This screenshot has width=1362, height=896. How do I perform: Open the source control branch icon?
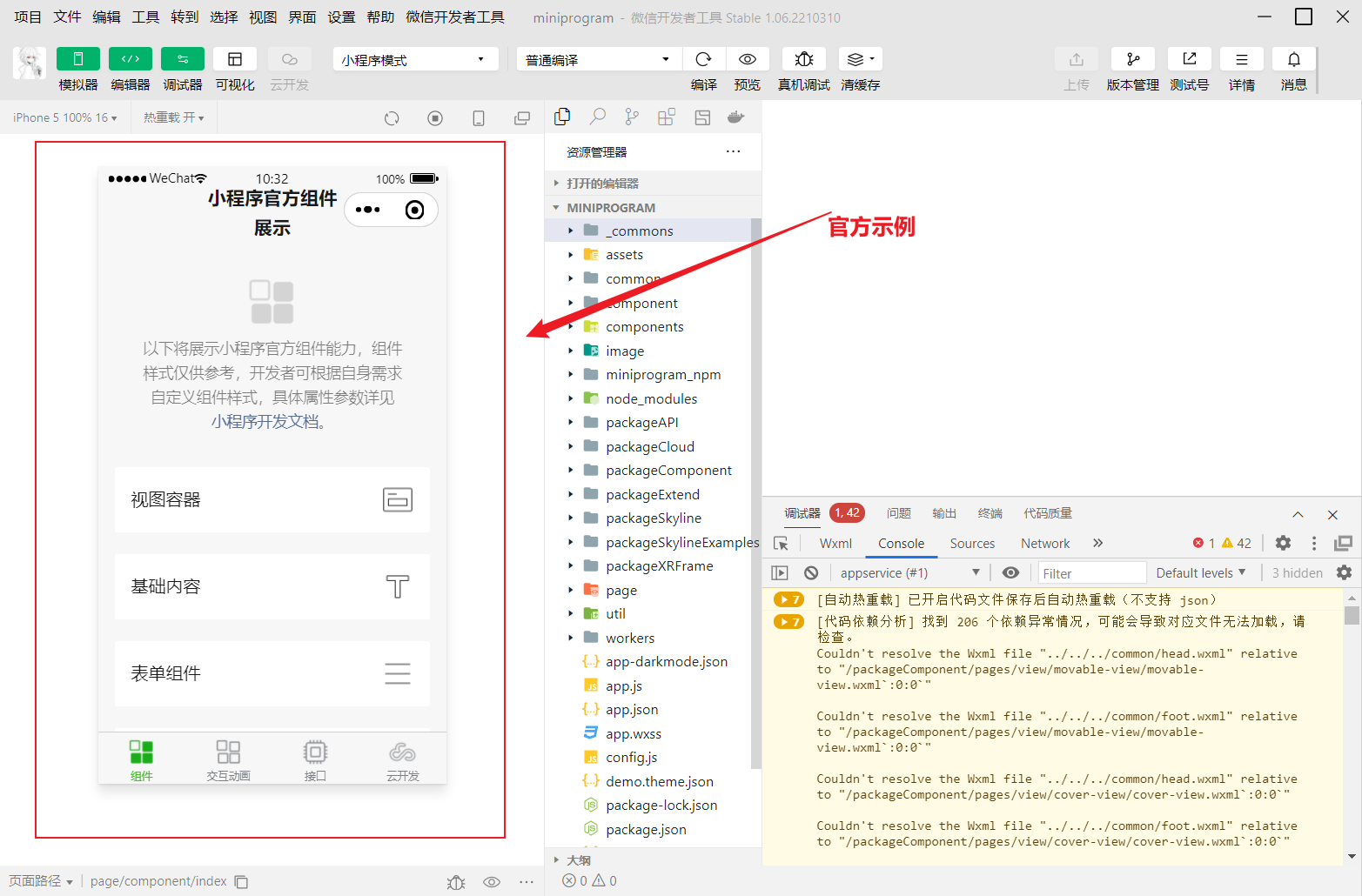[x=632, y=117]
